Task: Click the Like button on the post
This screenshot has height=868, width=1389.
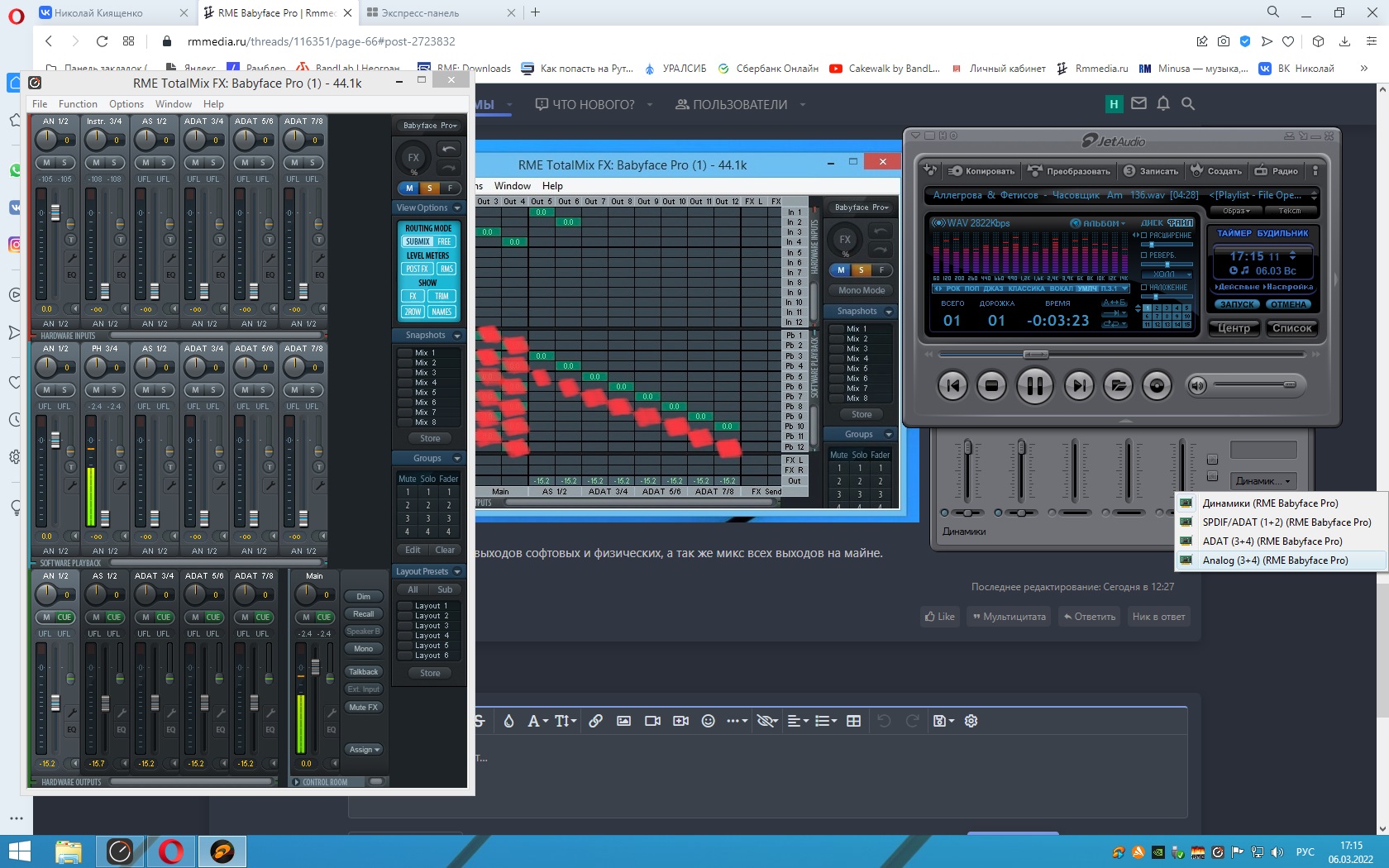Action: [x=940, y=617]
